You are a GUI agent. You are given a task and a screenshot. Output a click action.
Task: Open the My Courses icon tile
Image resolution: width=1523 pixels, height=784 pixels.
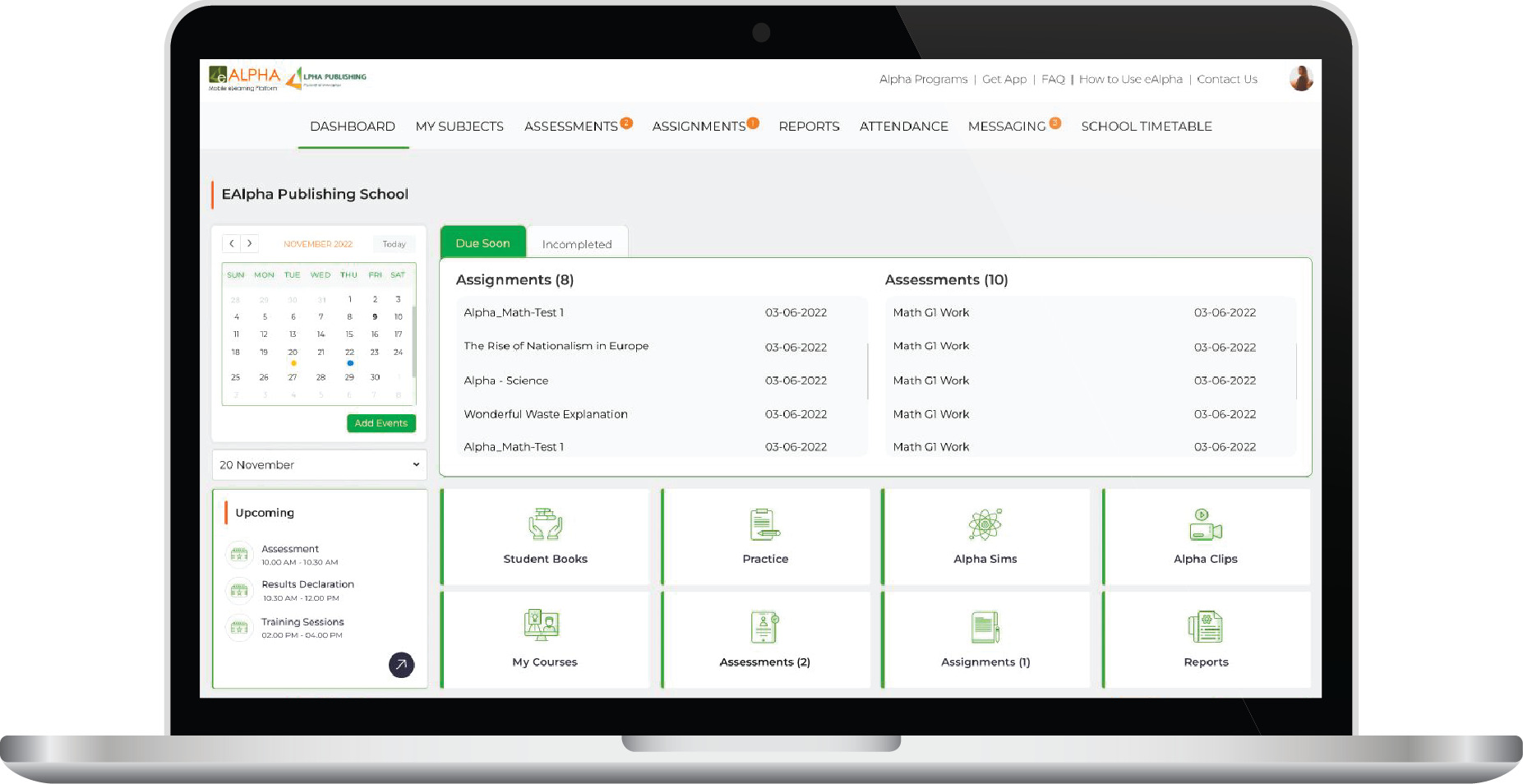click(x=542, y=627)
